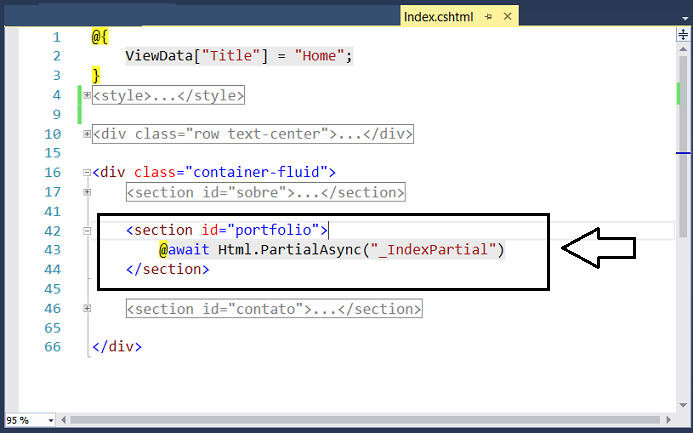
Task: Click the "Home" string literal
Action: (x=319, y=56)
